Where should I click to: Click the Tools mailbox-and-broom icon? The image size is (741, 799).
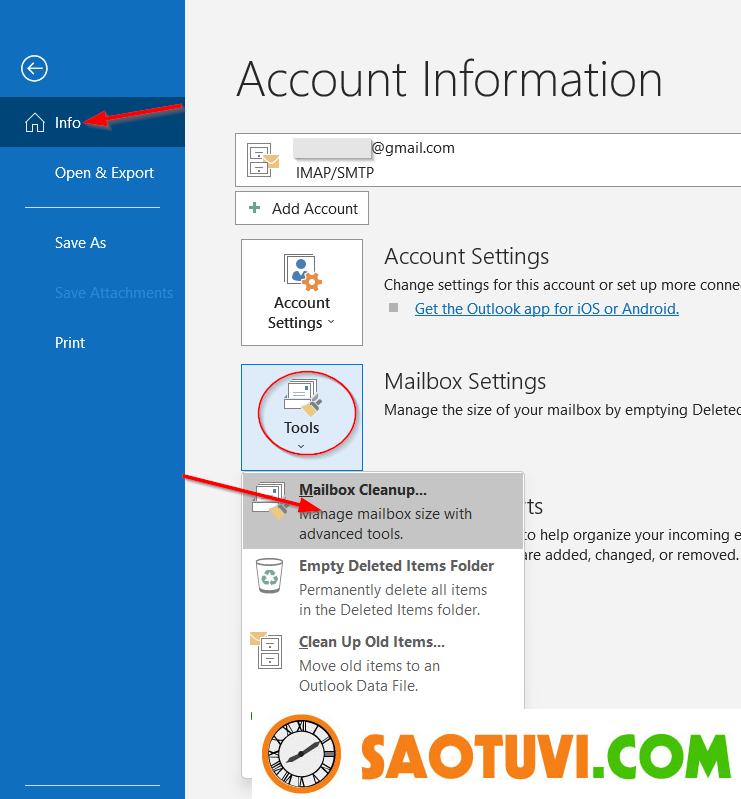coord(301,398)
